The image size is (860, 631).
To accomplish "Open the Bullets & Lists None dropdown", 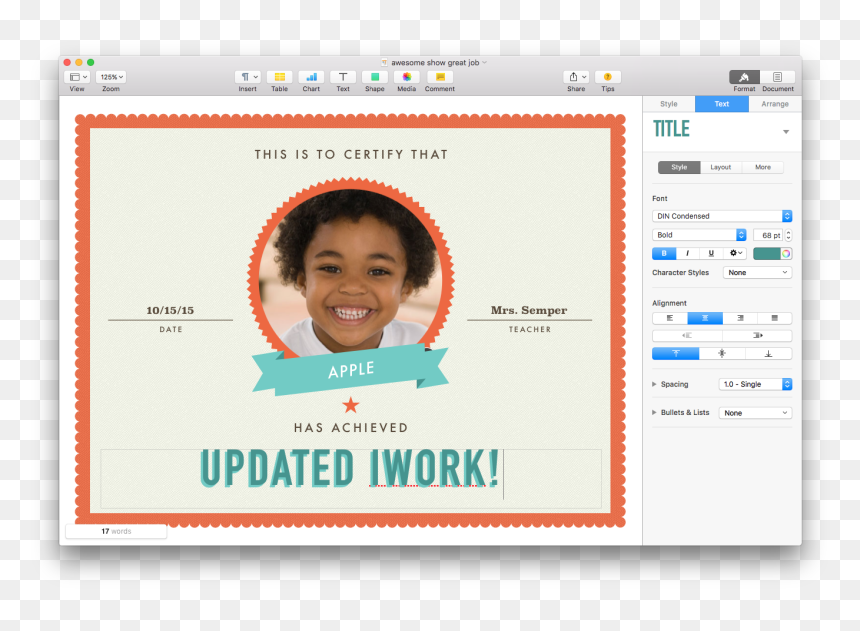I will click(755, 413).
